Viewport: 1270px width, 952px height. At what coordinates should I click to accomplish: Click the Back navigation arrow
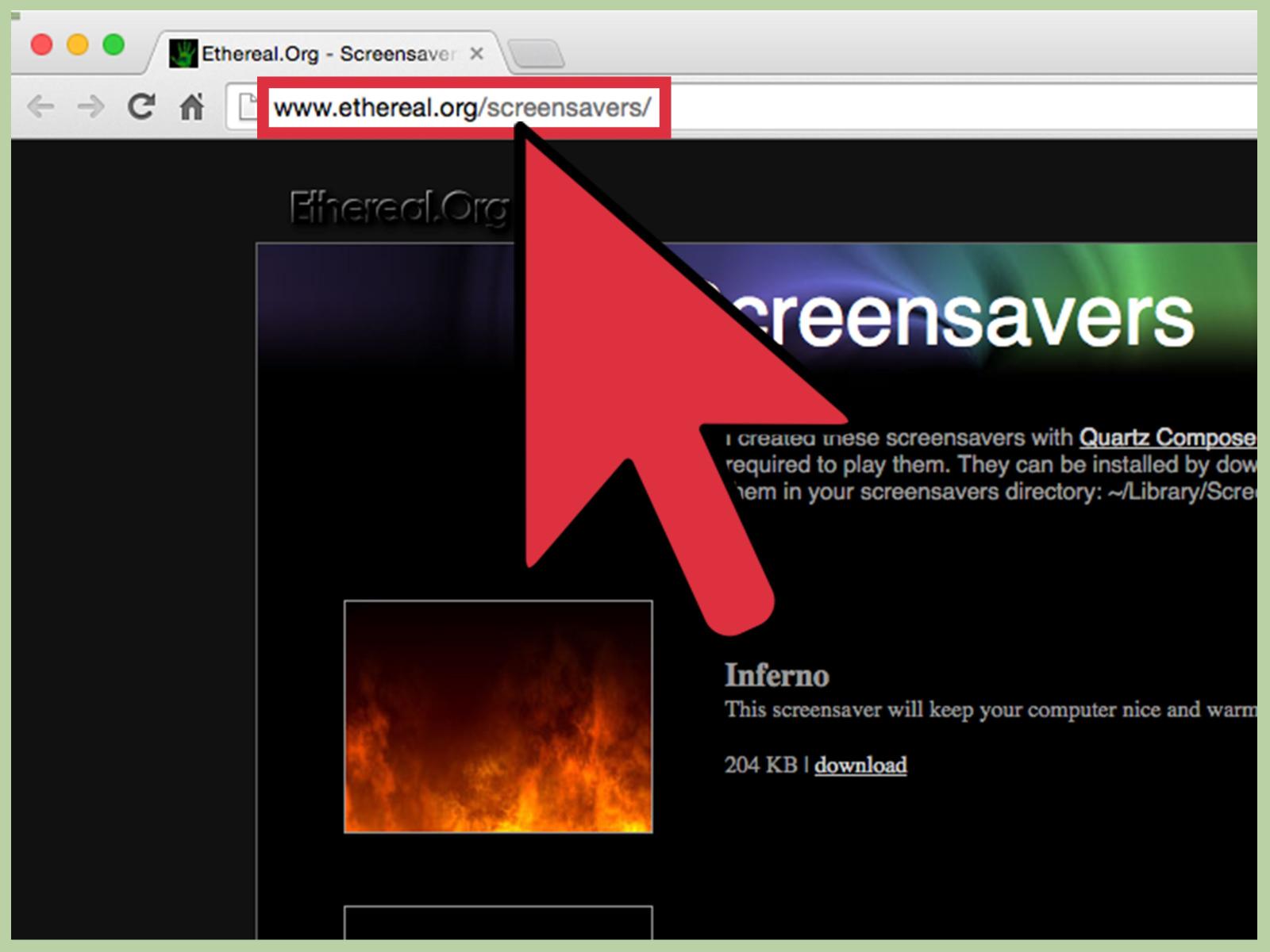40,106
